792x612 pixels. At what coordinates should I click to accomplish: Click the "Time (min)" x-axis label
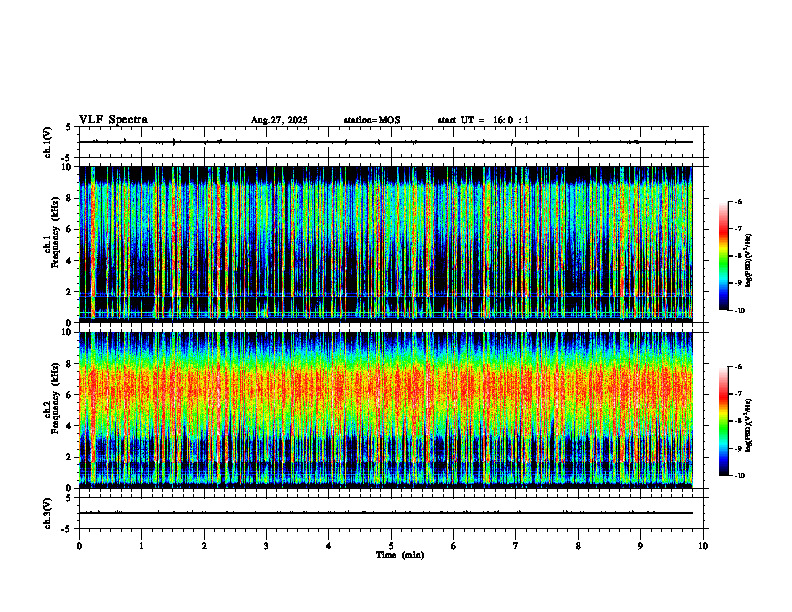400,555
